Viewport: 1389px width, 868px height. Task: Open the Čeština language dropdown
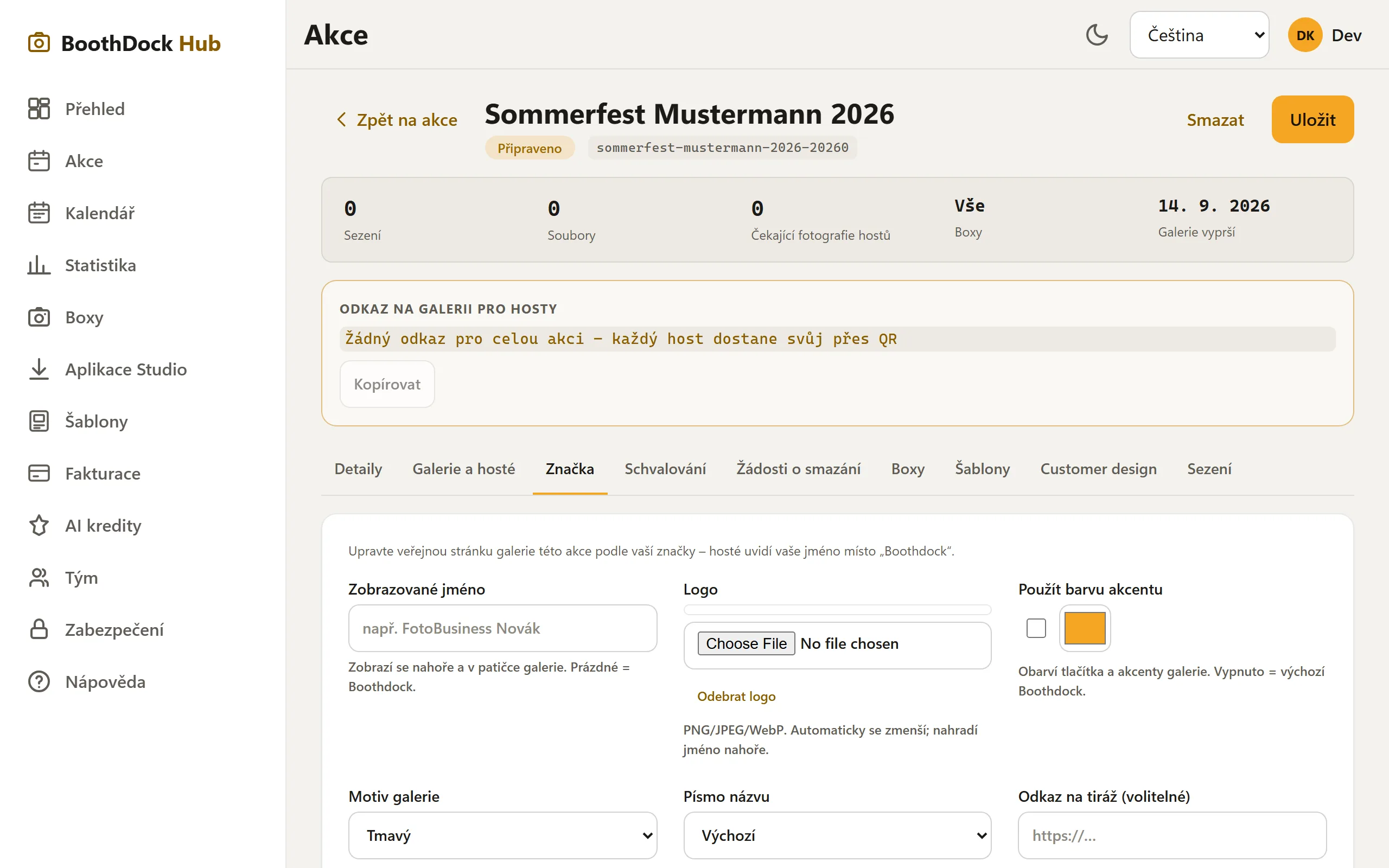pyautogui.click(x=1199, y=35)
